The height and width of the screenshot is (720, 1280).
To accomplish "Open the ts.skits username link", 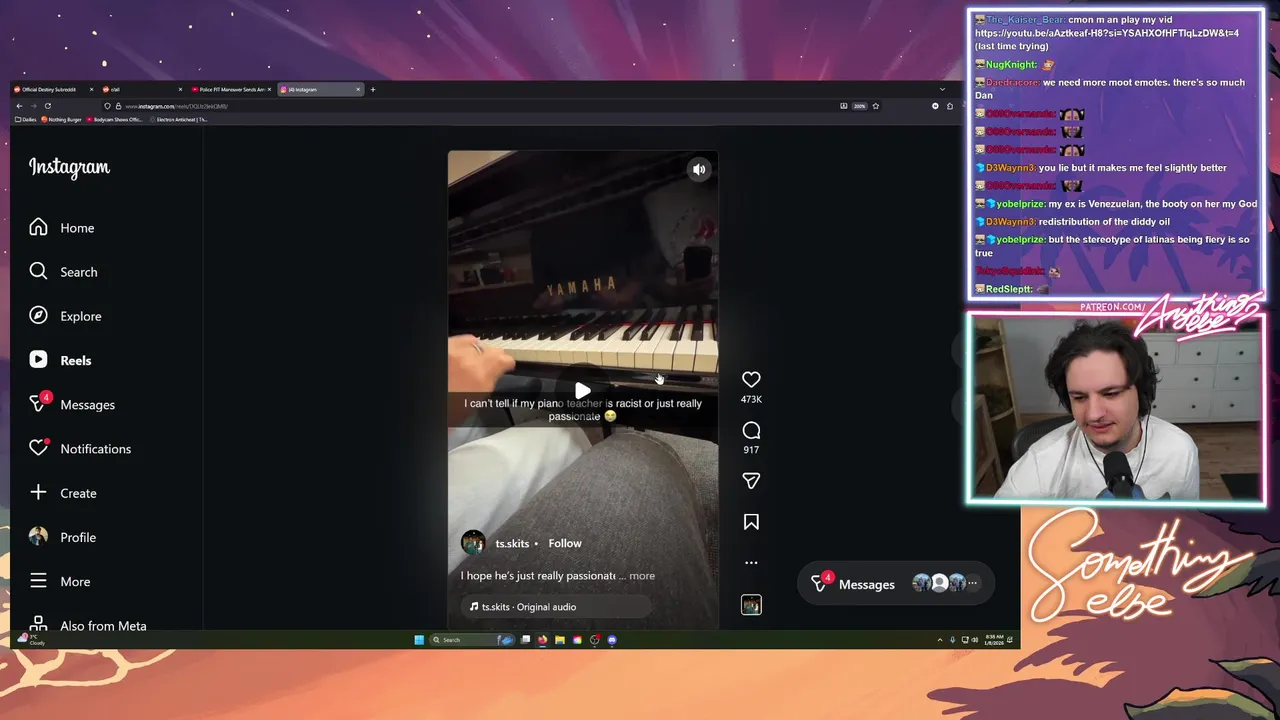I will tap(512, 543).
